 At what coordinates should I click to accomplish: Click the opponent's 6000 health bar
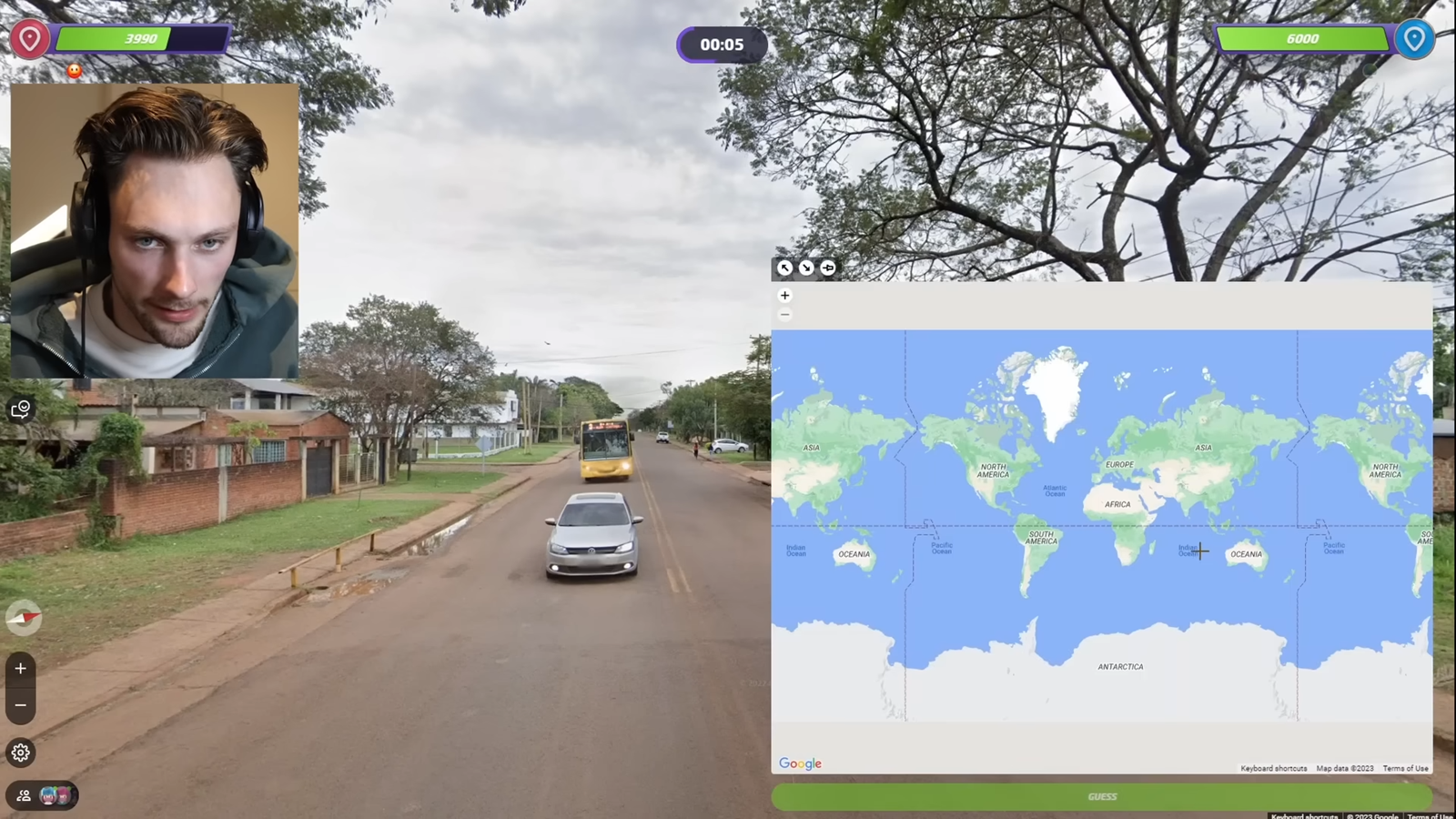(1302, 39)
